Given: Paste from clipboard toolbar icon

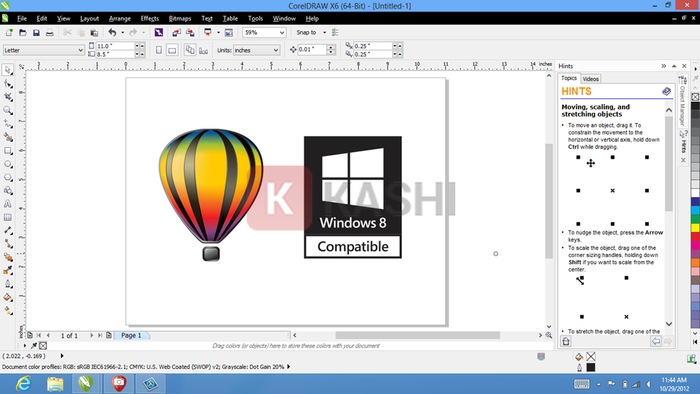Looking at the screenshot, I should (x=94, y=33).
